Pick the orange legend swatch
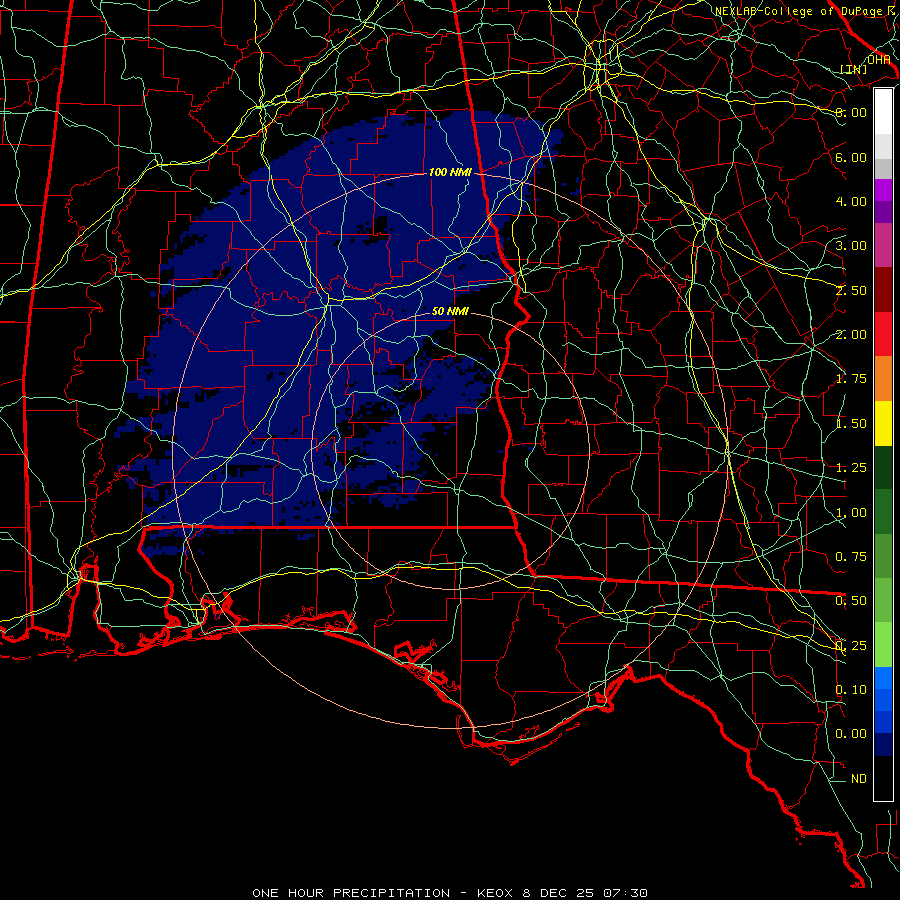The width and height of the screenshot is (900, 900). click(883, 378)
